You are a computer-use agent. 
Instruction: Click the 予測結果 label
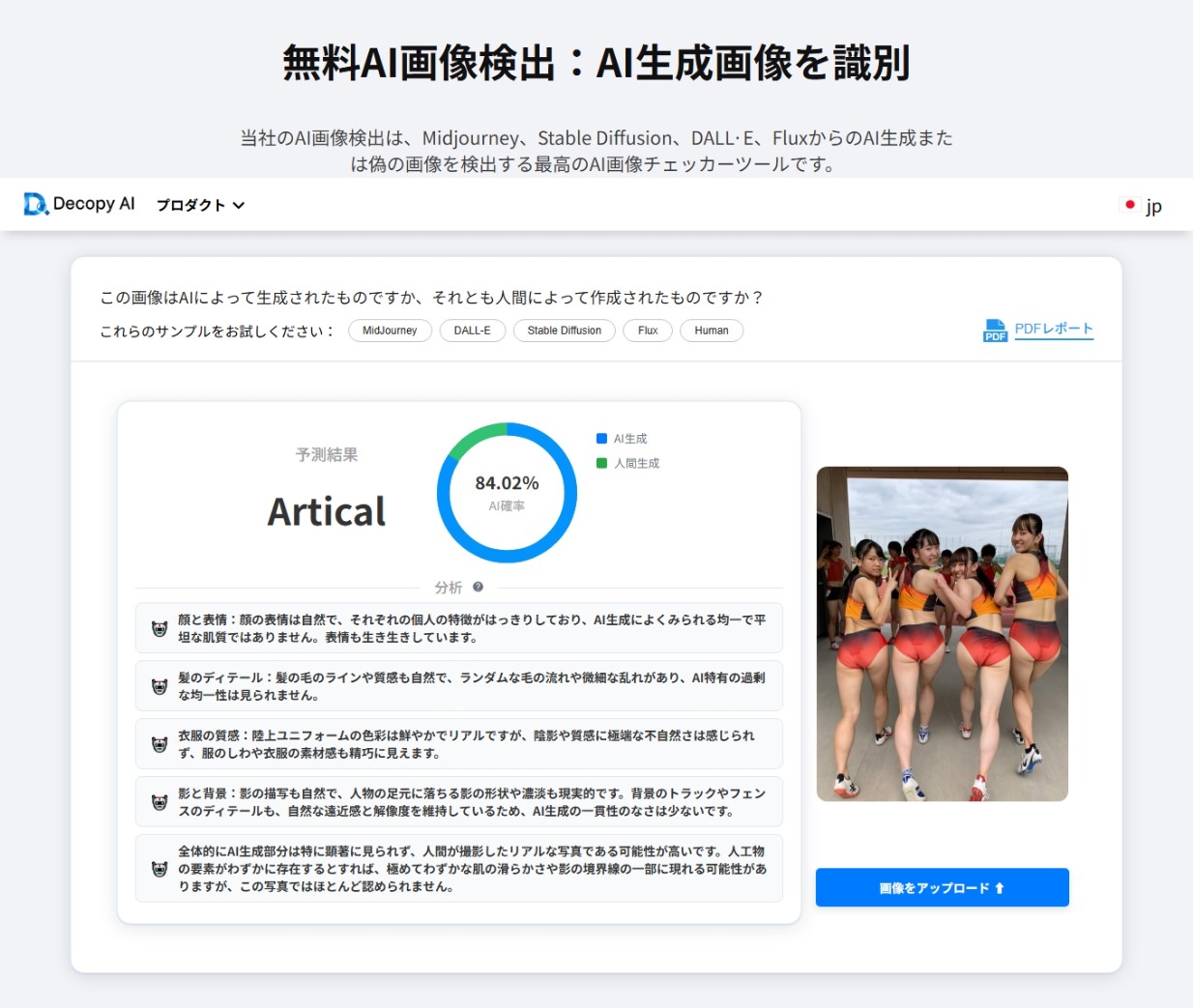coord(327,454)
